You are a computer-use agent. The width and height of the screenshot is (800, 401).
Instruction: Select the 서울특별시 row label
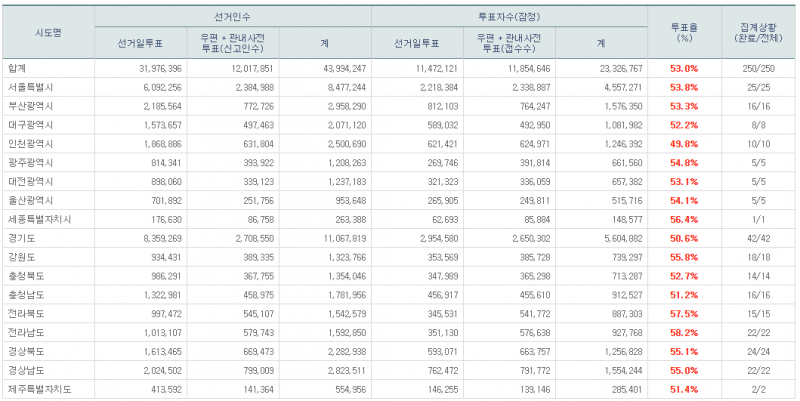click(30, 87)
